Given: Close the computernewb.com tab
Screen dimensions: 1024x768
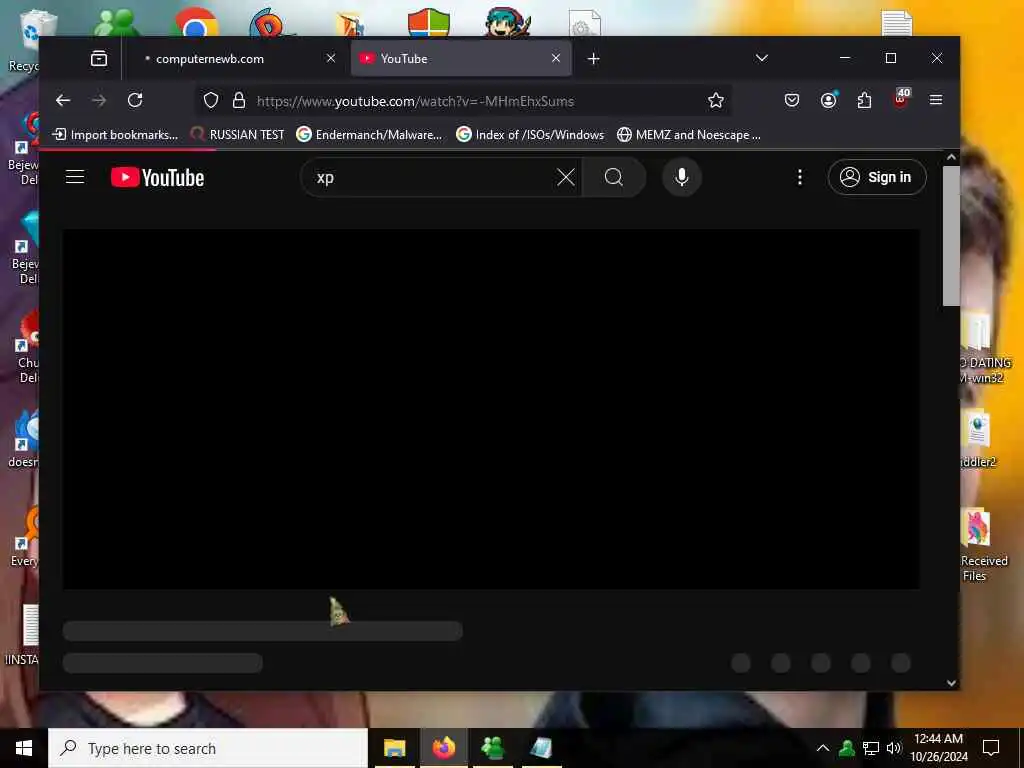Looking at the screenshot, I should click(x=331, y=58).
